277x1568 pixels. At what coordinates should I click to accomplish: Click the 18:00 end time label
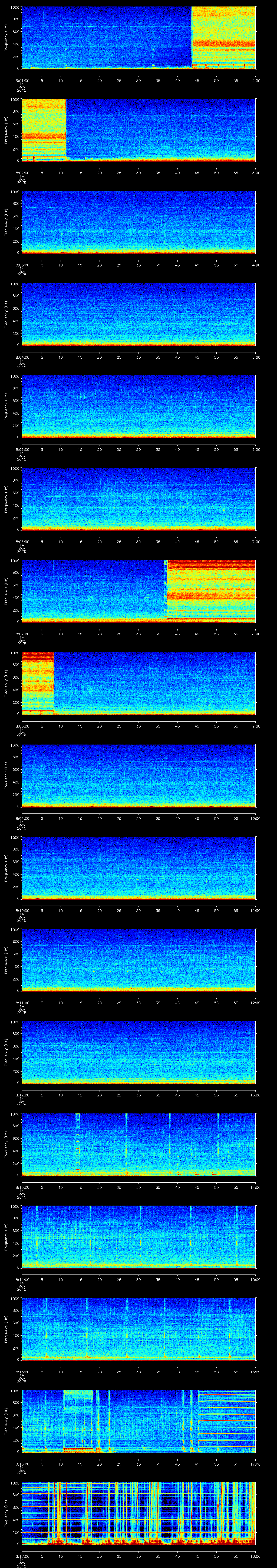point(256,1556)
